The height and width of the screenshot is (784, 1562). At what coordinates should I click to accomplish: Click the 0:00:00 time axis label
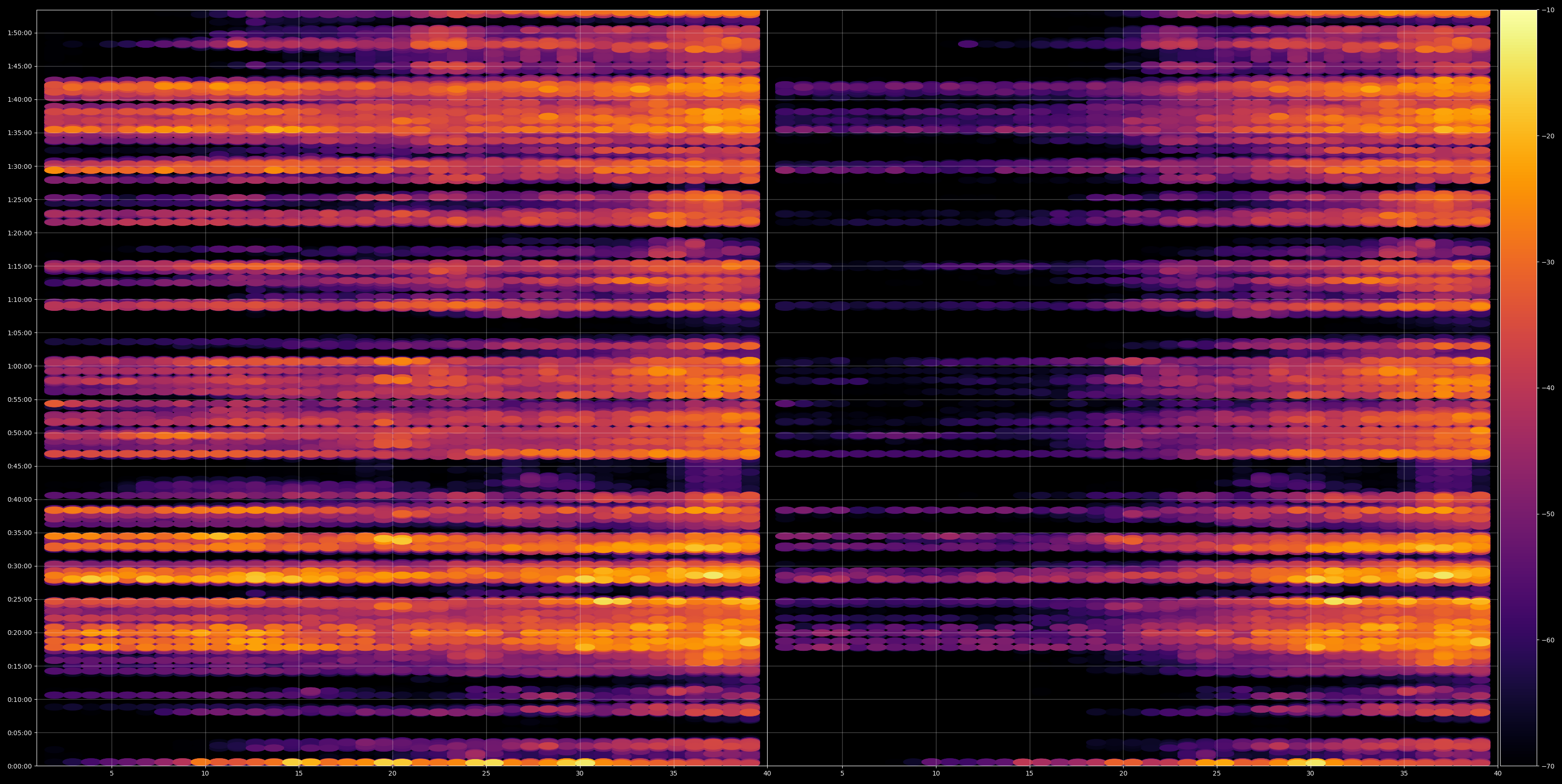pyautogui.click(x=19, y=766)
